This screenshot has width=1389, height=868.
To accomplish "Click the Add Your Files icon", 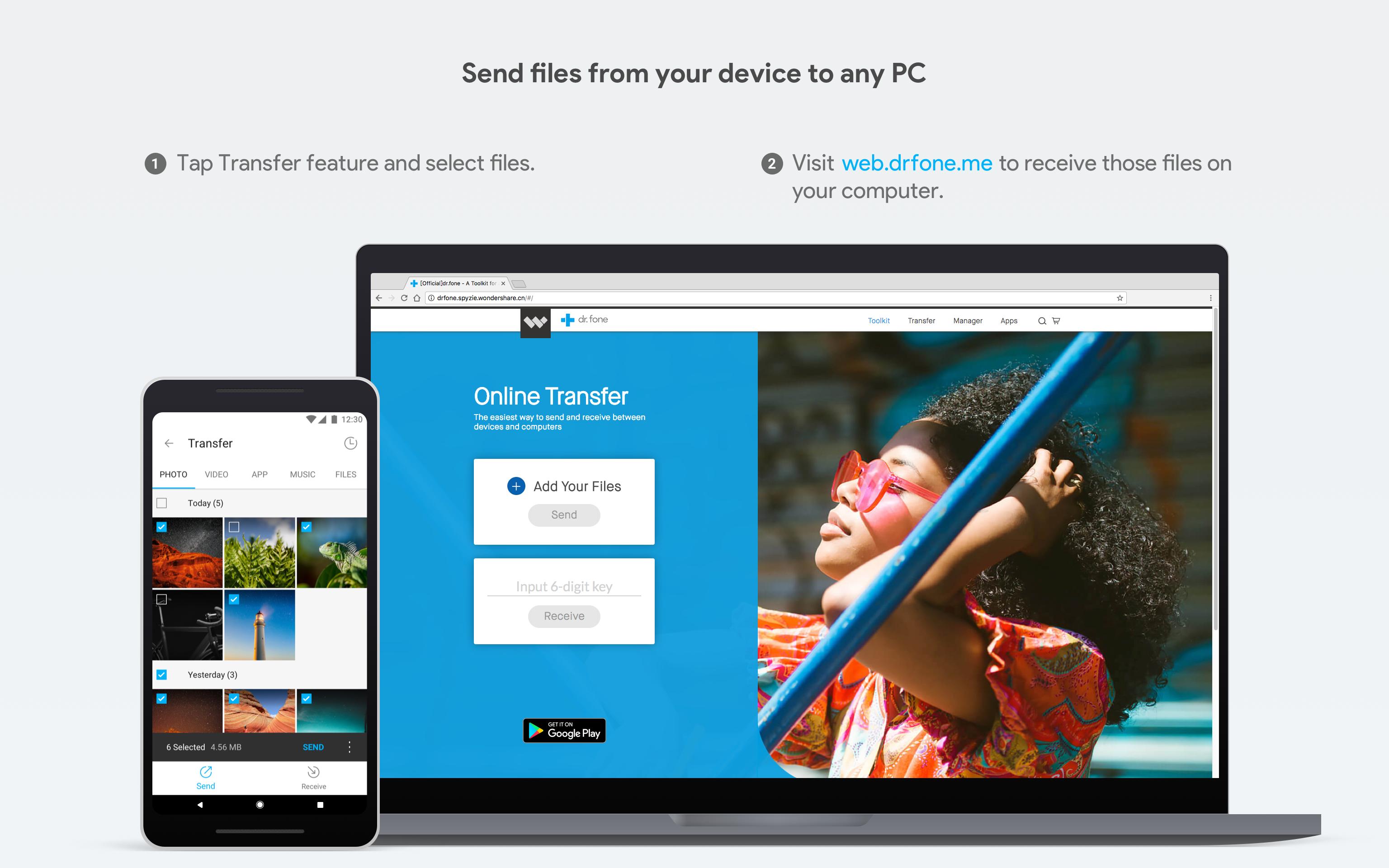I will (517, 486).
